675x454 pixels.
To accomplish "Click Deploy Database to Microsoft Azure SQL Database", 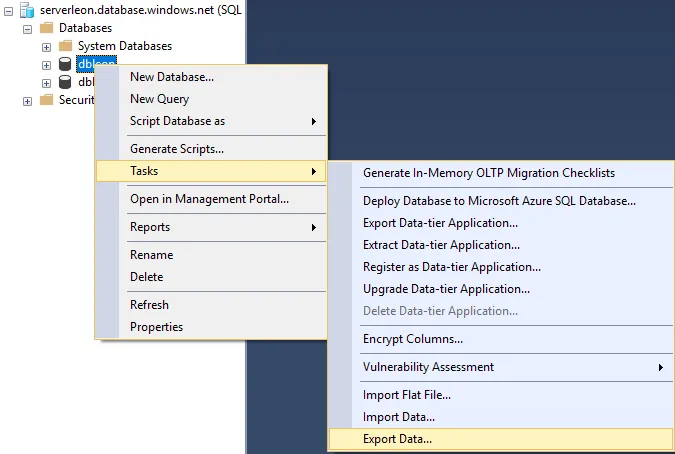I will [499, 201].
